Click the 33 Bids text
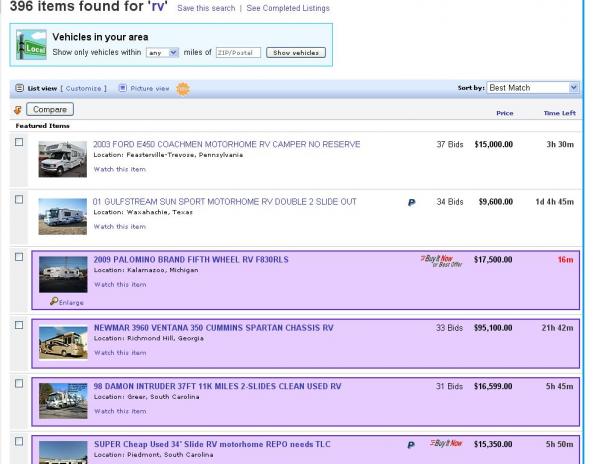600x464 pixels. coord(449,328)
